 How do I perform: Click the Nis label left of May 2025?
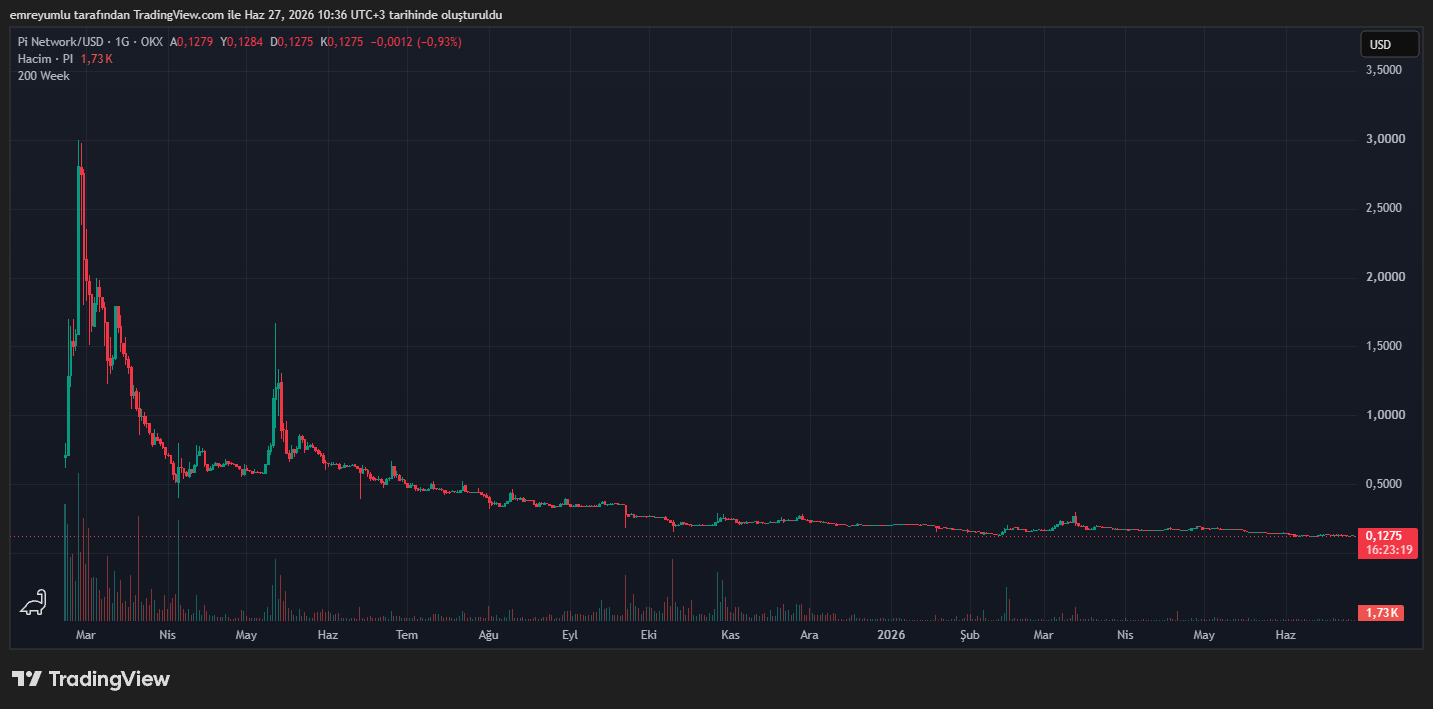pyautogui.click(x=168, y=635)
